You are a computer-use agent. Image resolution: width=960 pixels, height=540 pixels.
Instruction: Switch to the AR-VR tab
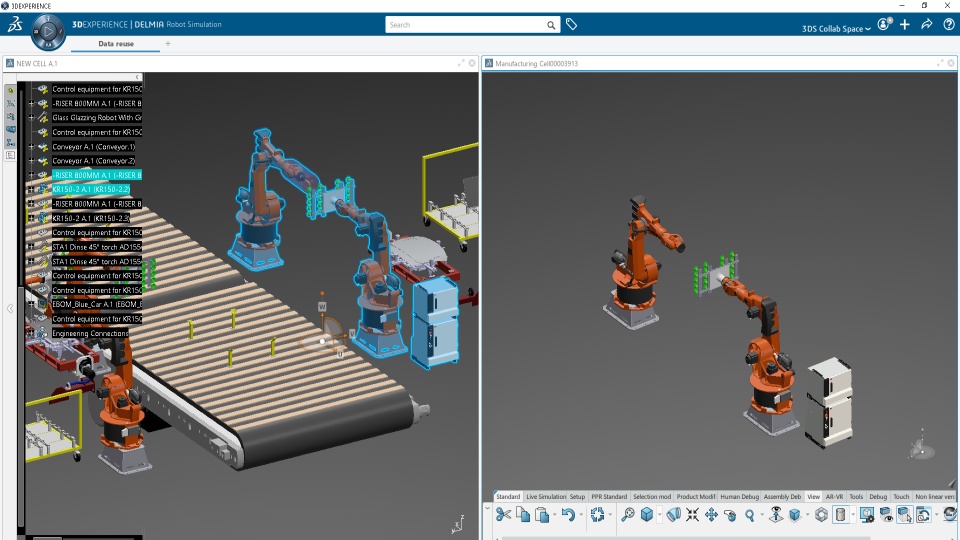(834, 497)
